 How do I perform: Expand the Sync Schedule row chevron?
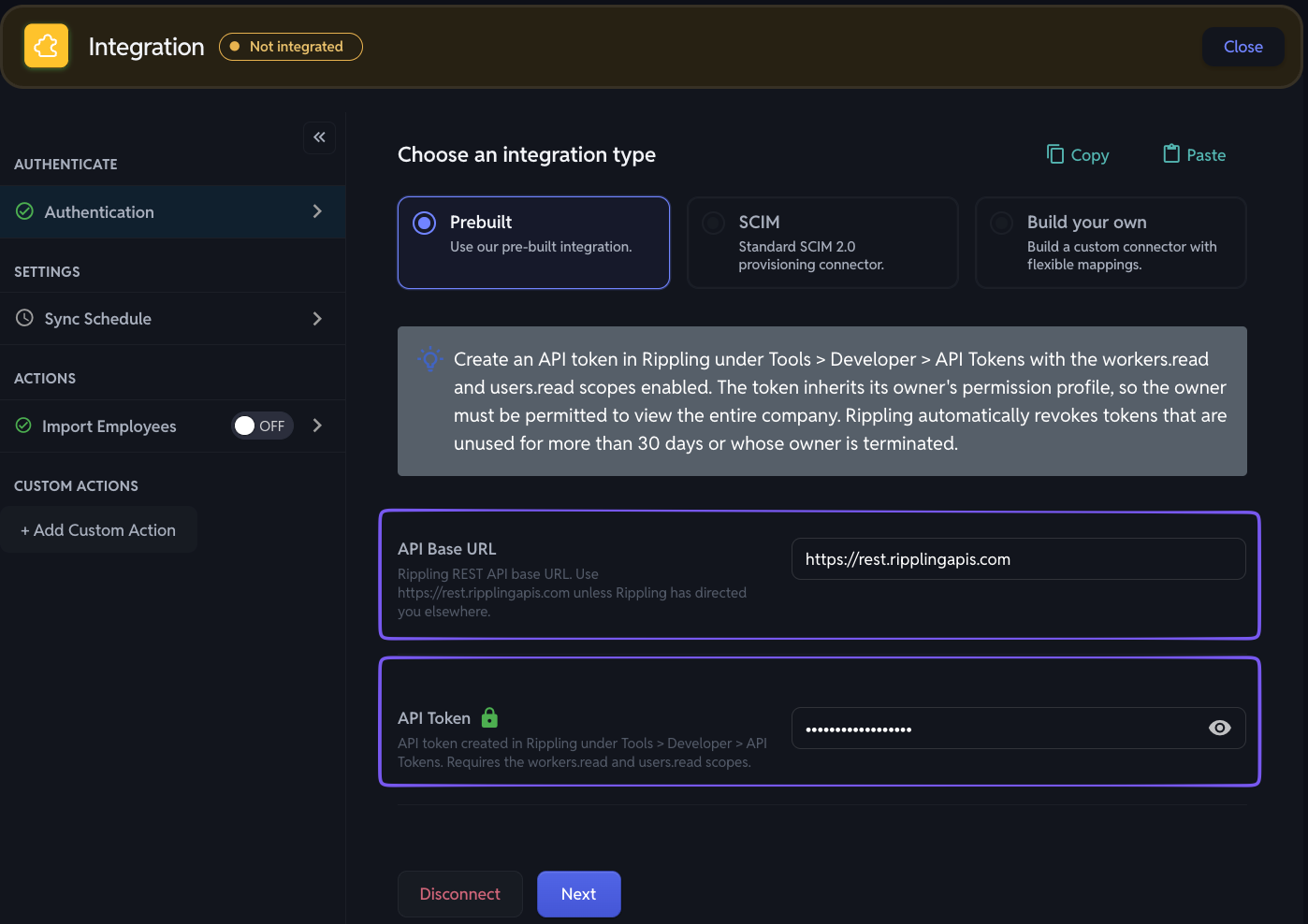click(x=317, y=318)
